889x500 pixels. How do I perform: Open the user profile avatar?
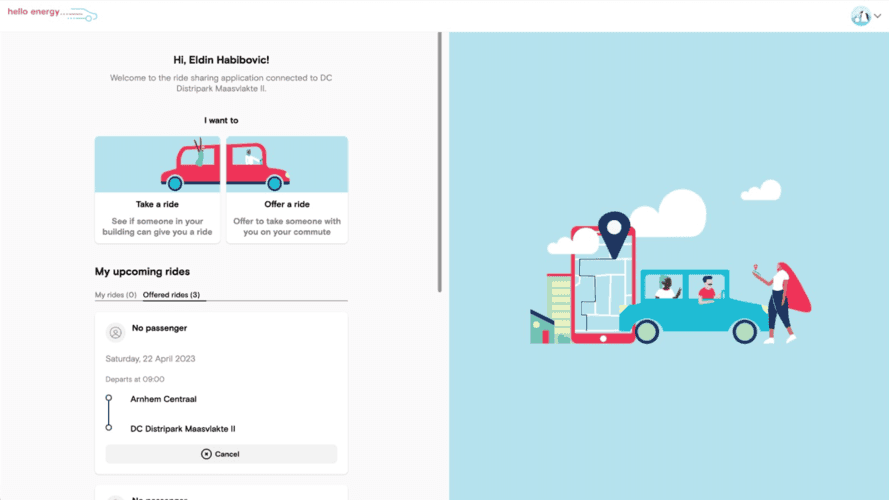[x=860, y=16]
